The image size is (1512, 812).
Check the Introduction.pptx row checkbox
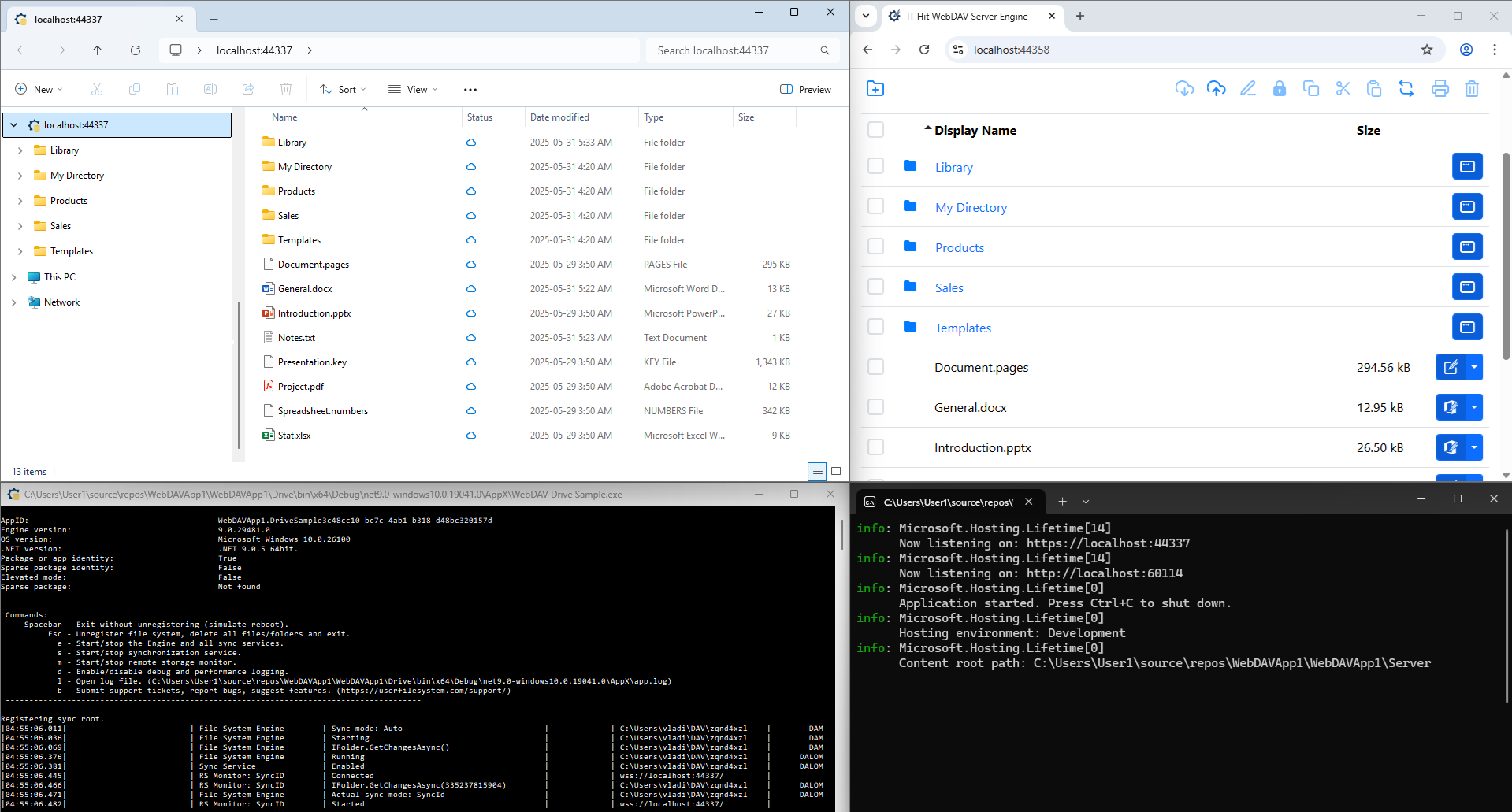pyautogui.click(x=875, y=447)
